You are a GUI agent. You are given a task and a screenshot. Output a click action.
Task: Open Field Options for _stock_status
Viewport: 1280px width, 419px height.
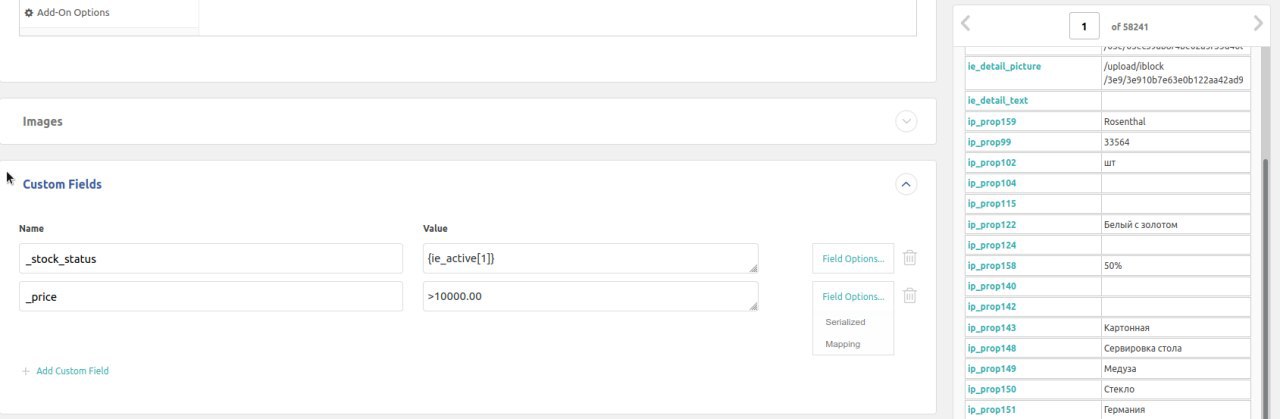[853, 259]
